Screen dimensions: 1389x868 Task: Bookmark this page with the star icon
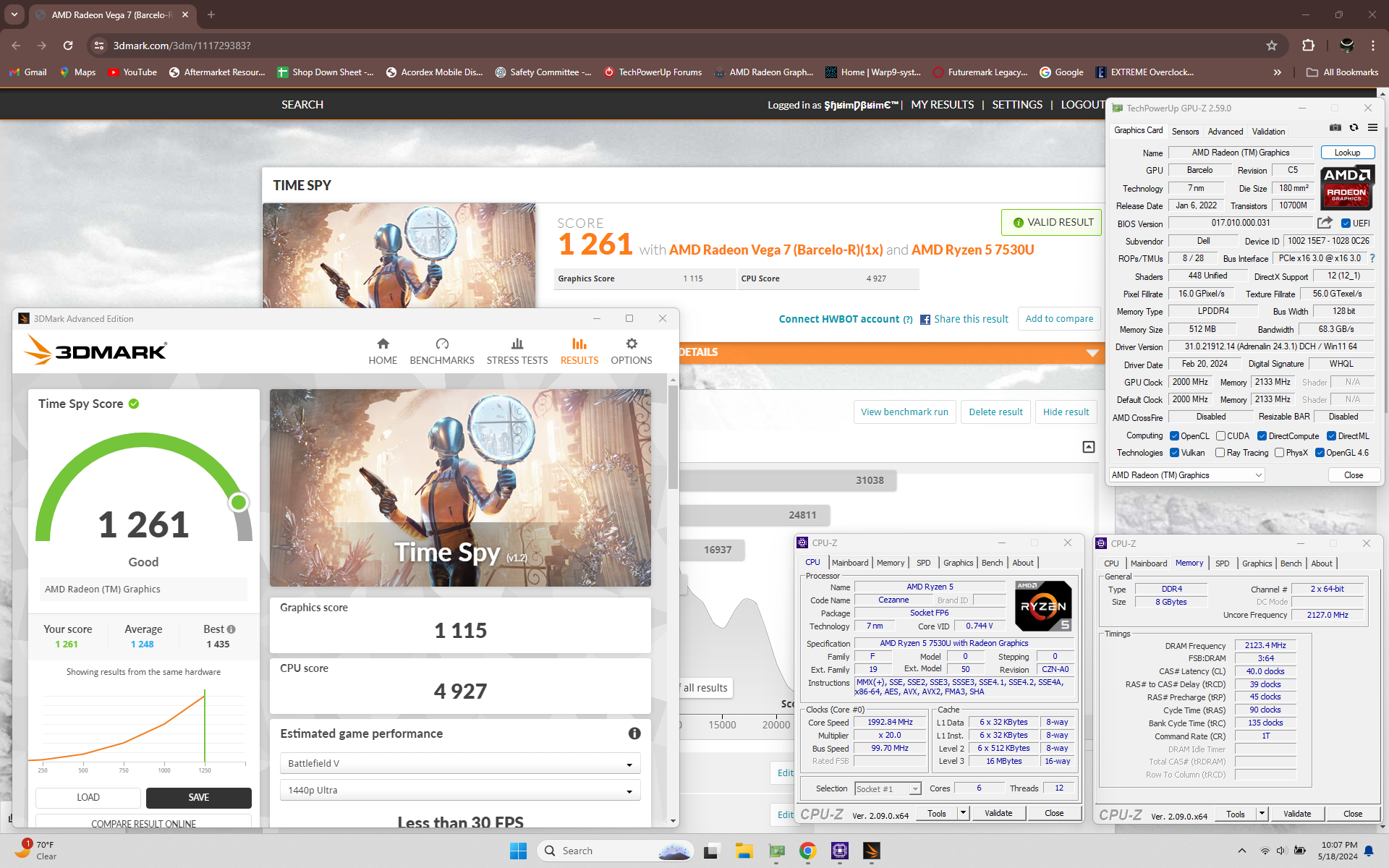[1272, 46]
